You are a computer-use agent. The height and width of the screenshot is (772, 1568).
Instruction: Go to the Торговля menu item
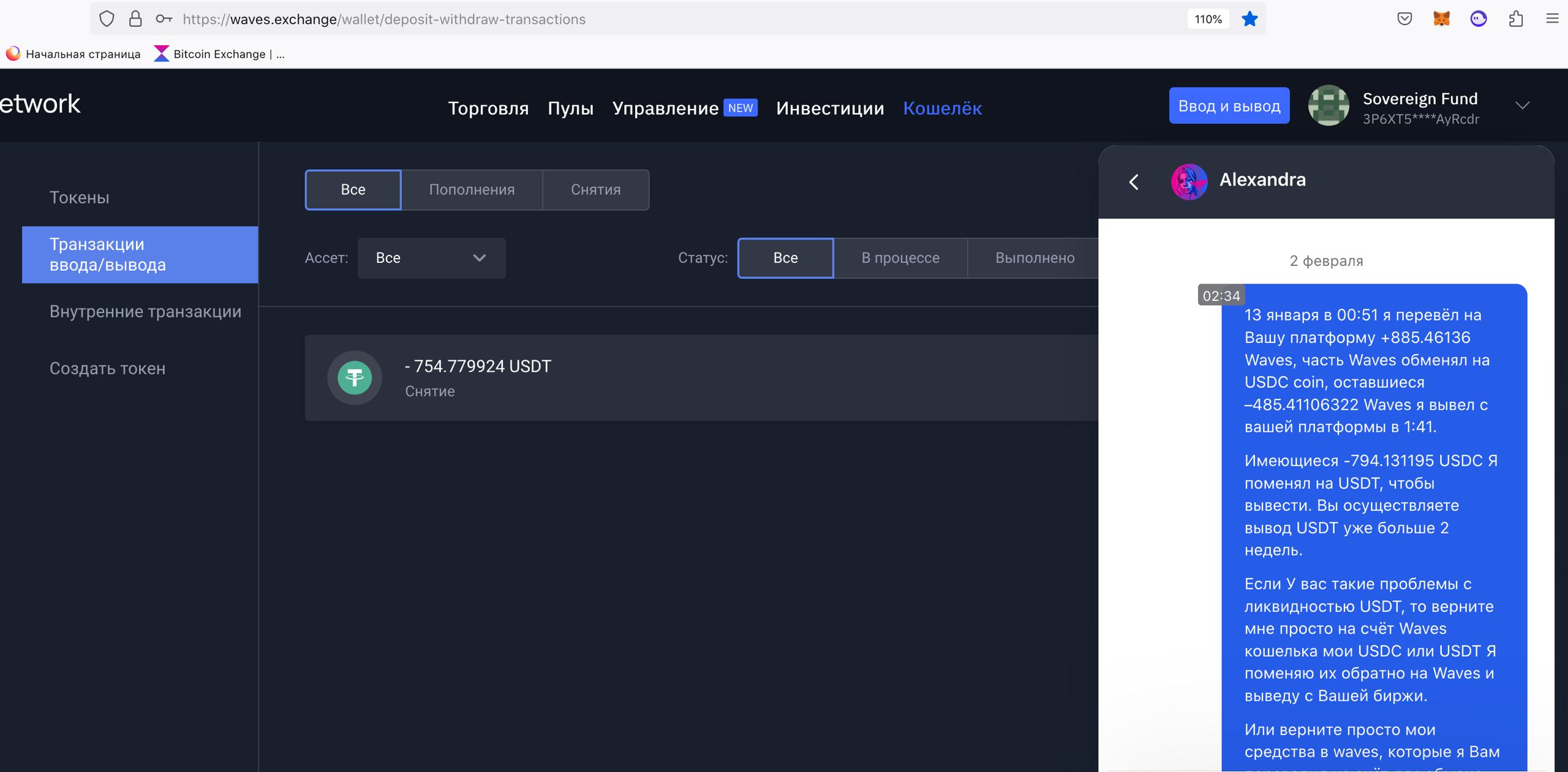coord(488,108)
